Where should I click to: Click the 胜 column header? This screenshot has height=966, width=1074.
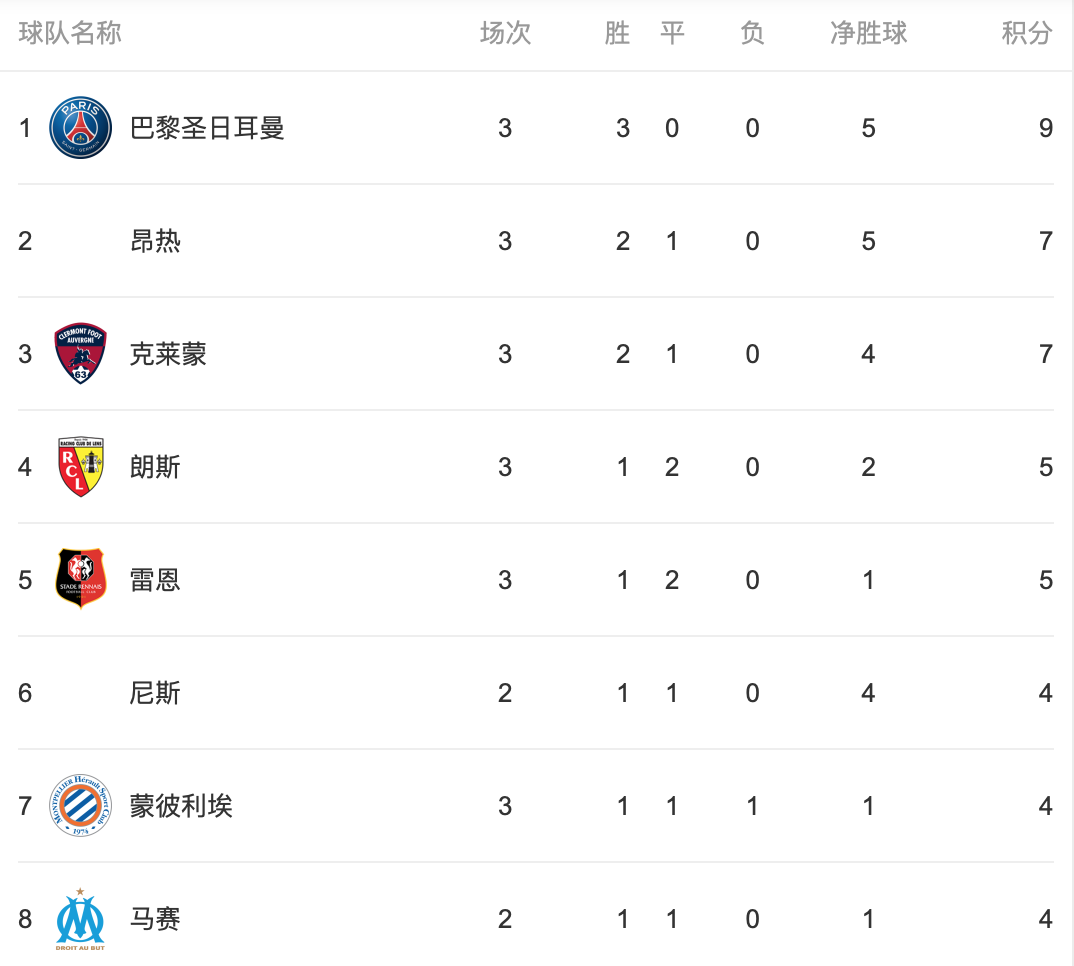click(617, 34)
